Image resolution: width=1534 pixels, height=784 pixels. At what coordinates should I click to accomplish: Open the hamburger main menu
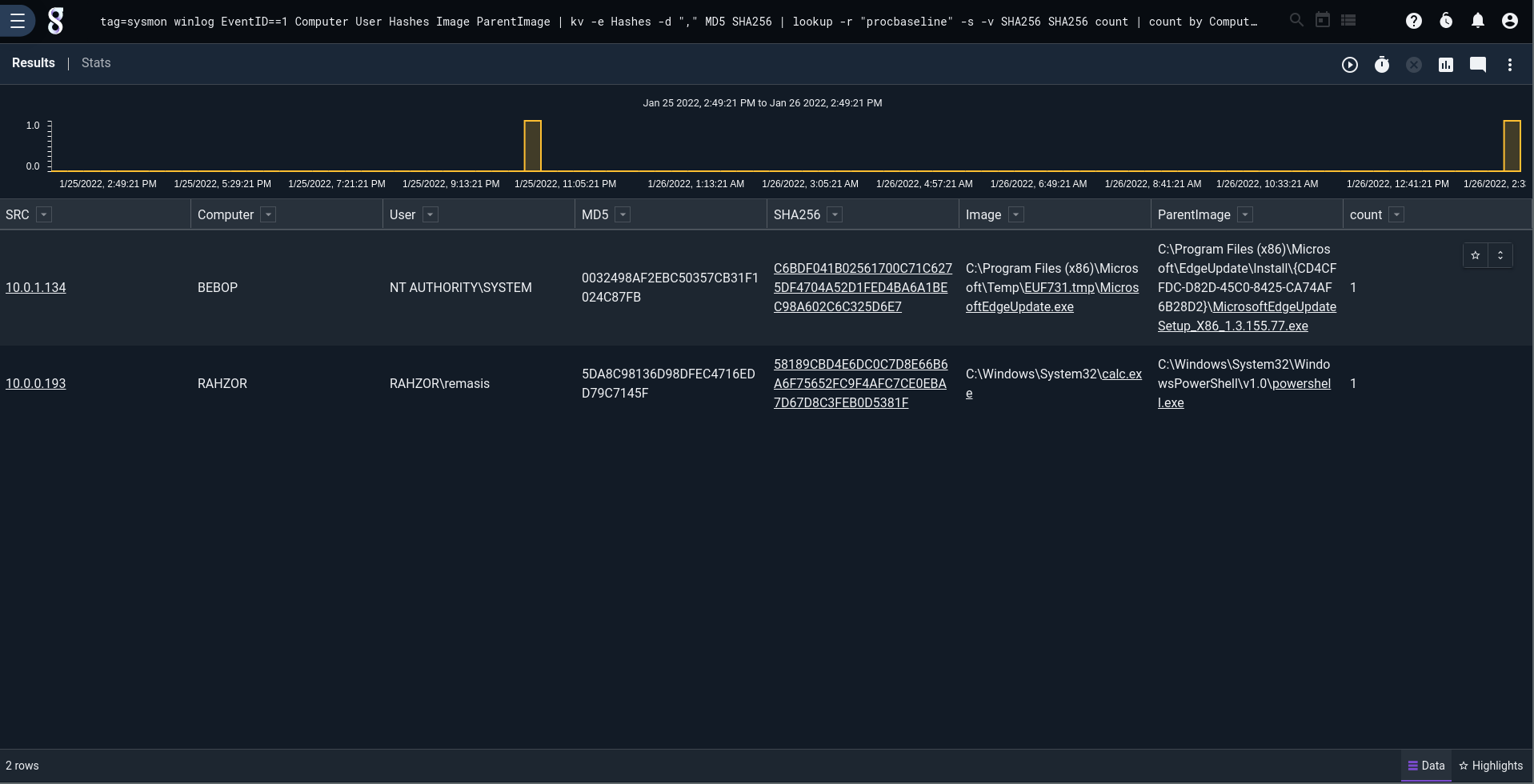(x=17, y=21)
